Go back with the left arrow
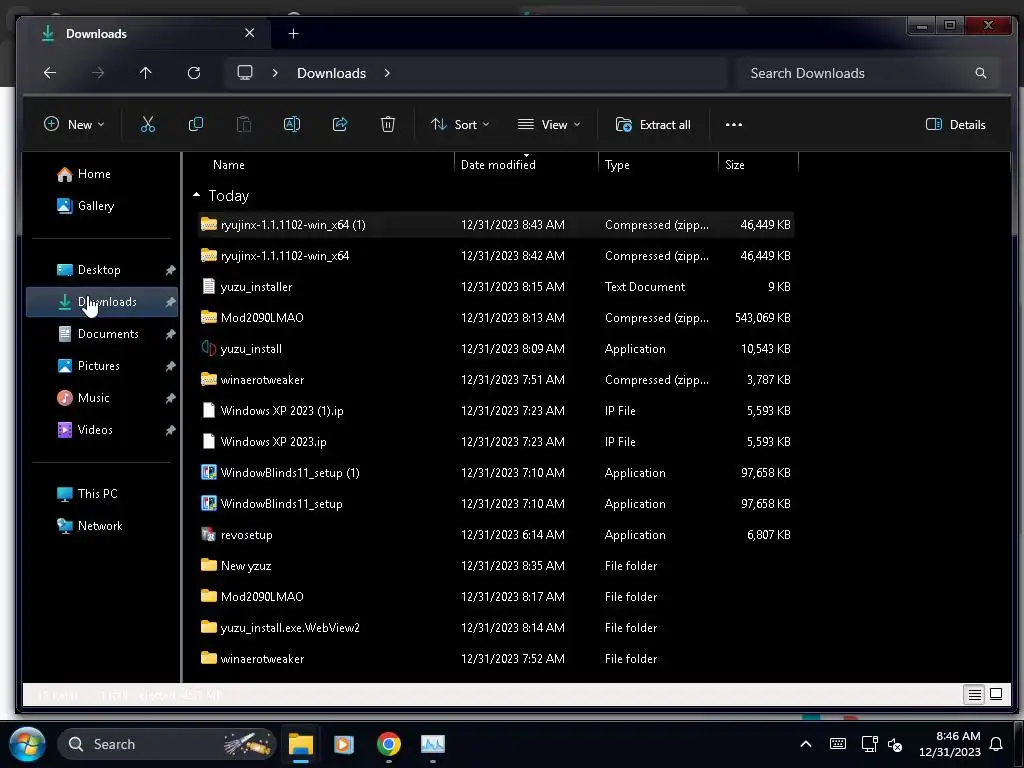Viewport: 1024px width, 768px height. click(50, 72)
